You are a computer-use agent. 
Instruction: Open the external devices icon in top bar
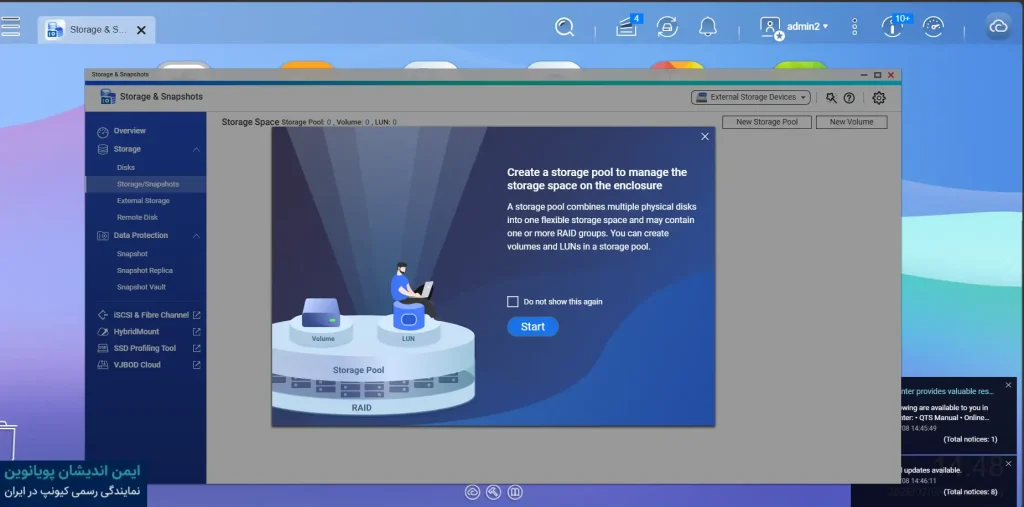pos(667,27)
